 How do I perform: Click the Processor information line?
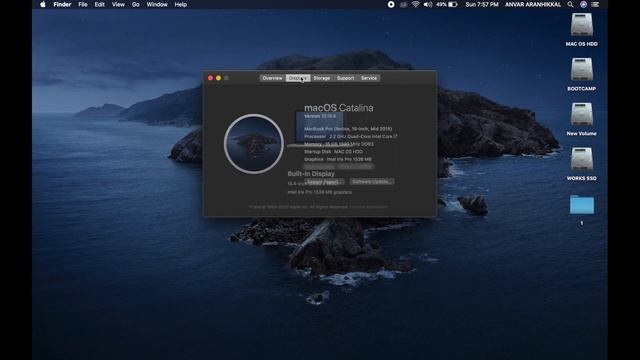click(x=351, y=136)
